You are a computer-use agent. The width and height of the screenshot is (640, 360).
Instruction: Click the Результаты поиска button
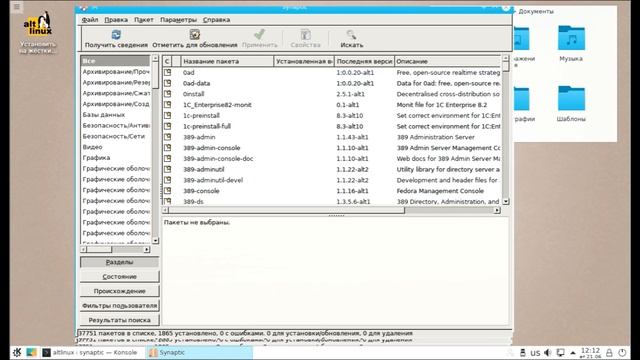120,320
